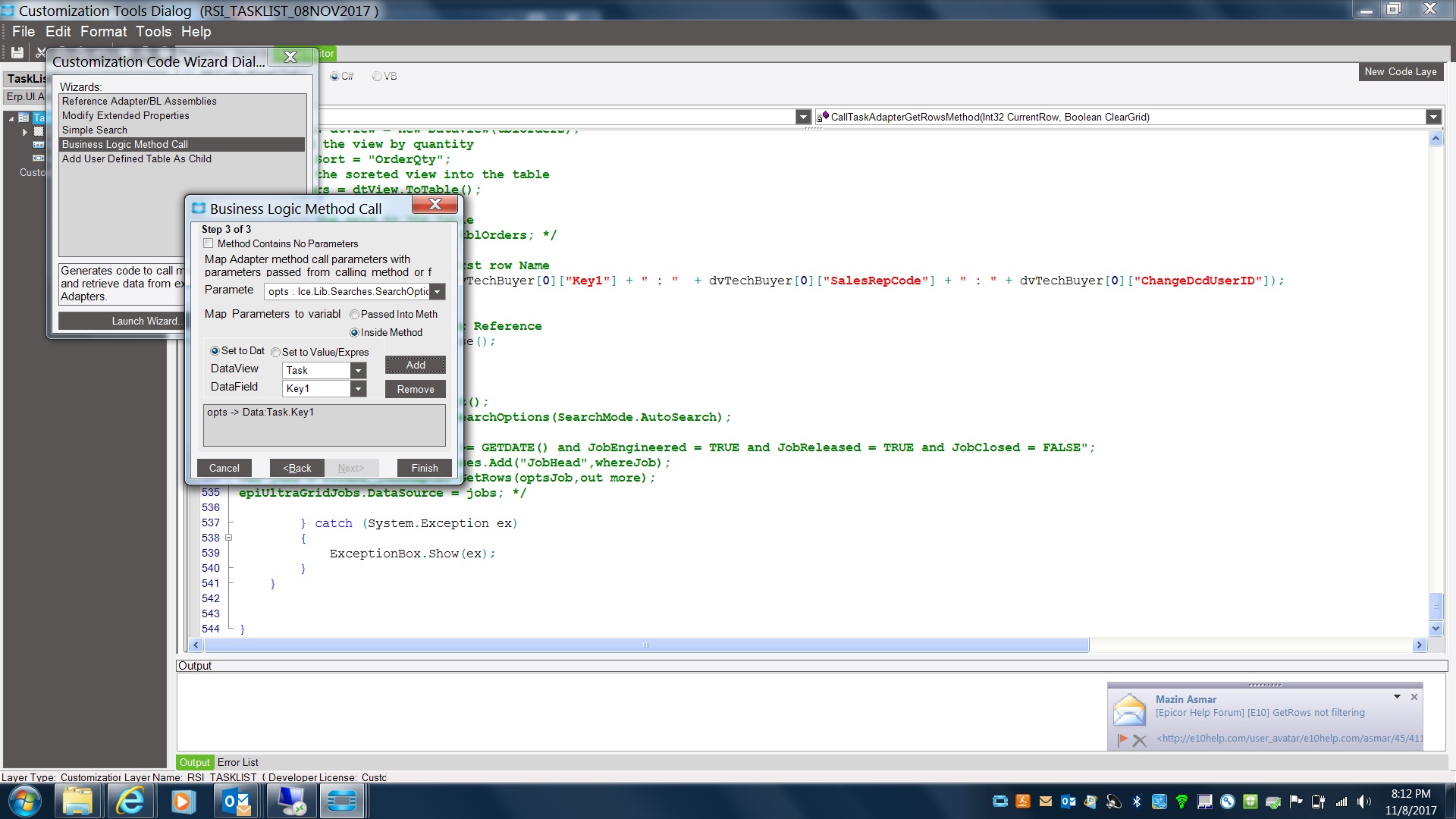Delete the email notification via X icon

pos(1139,740)
